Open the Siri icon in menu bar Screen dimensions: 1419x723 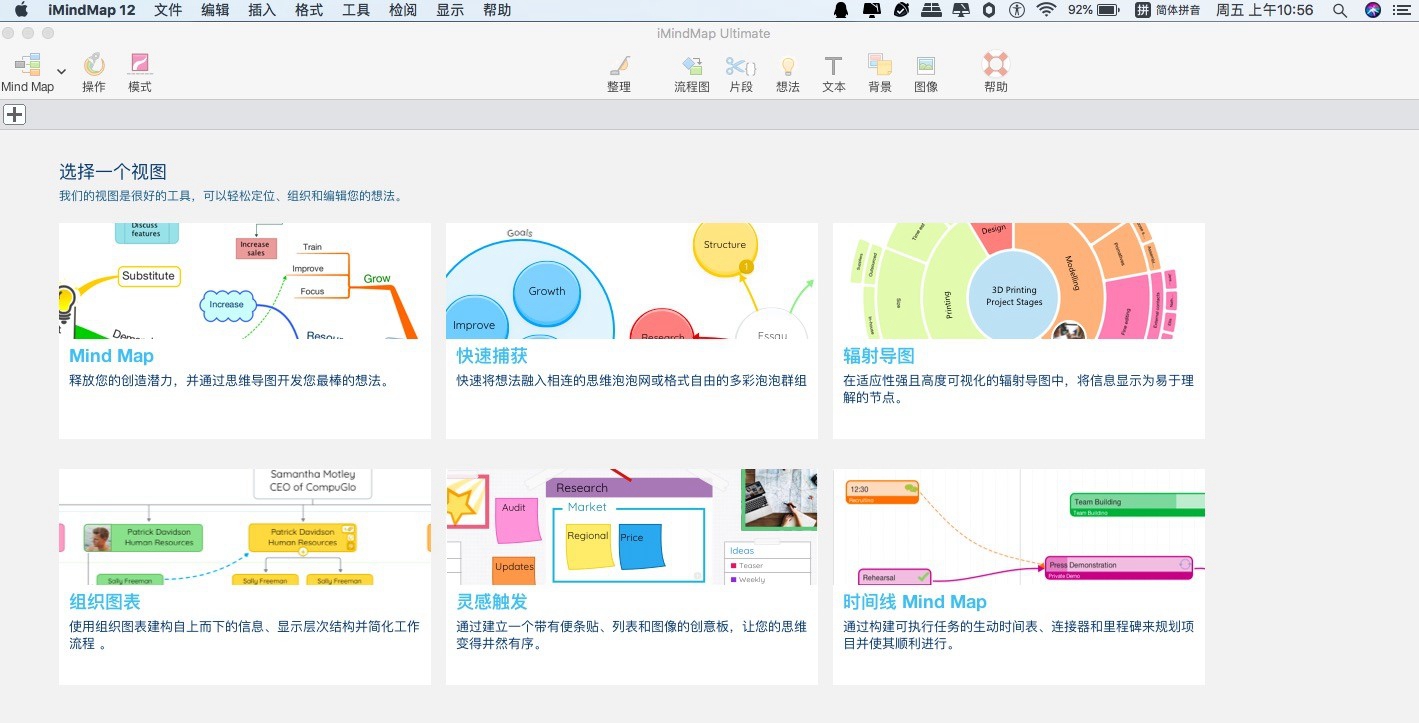(x=1373, y=10)
